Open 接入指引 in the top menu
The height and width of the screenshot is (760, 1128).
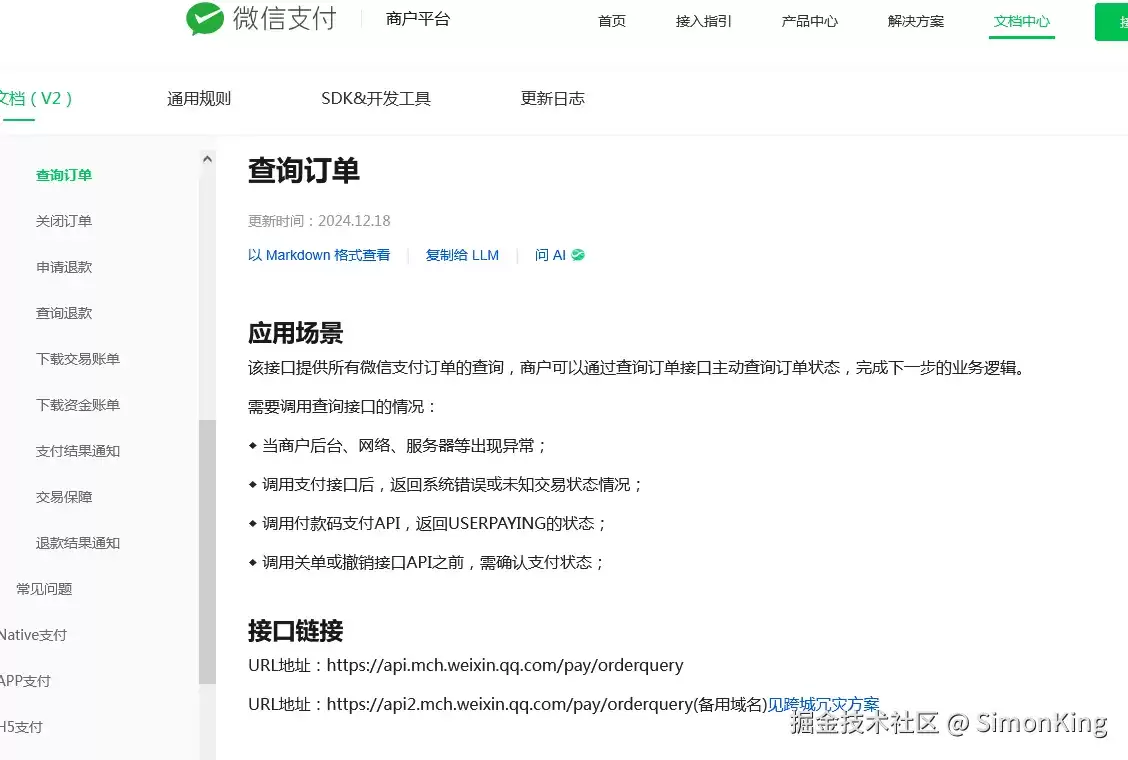[x=704, y=21]
